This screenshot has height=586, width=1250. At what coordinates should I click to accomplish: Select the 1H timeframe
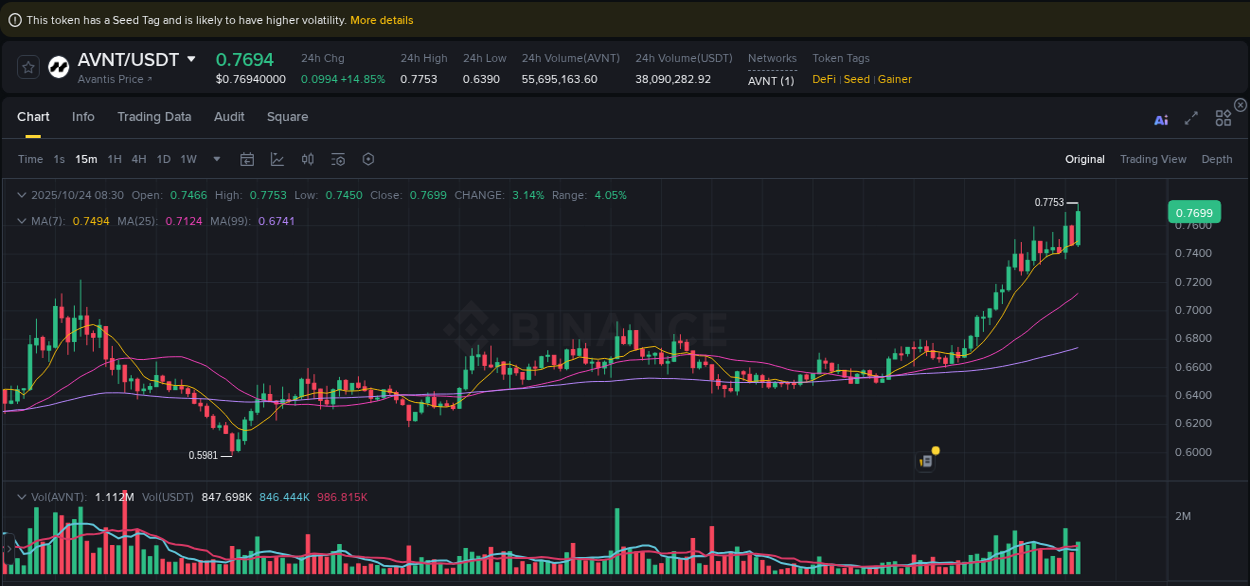click(x=114, y=159)
